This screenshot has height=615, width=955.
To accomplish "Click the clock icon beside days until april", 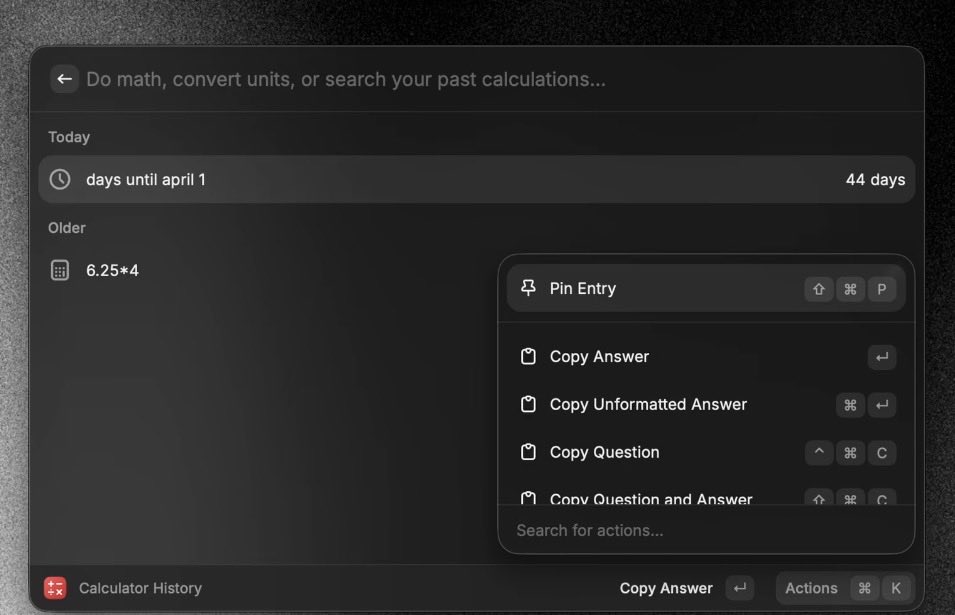I will pyautogui.click(x=60, y=180).
